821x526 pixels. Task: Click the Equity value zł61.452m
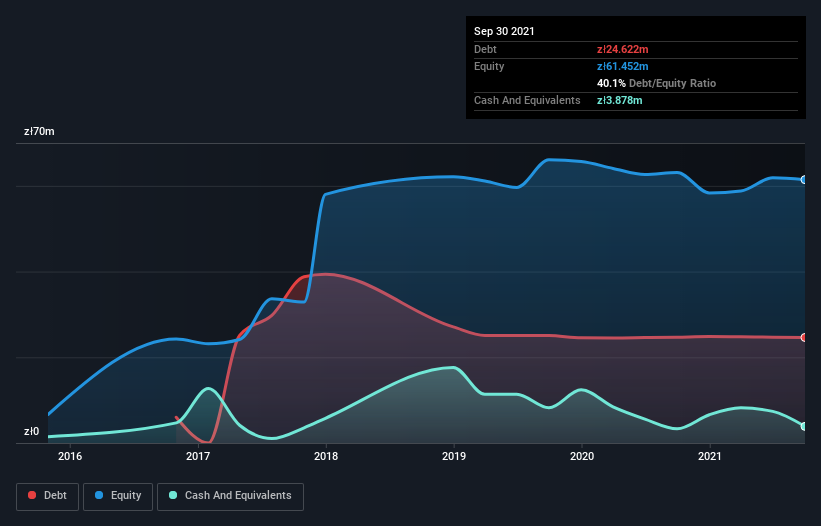623,66
